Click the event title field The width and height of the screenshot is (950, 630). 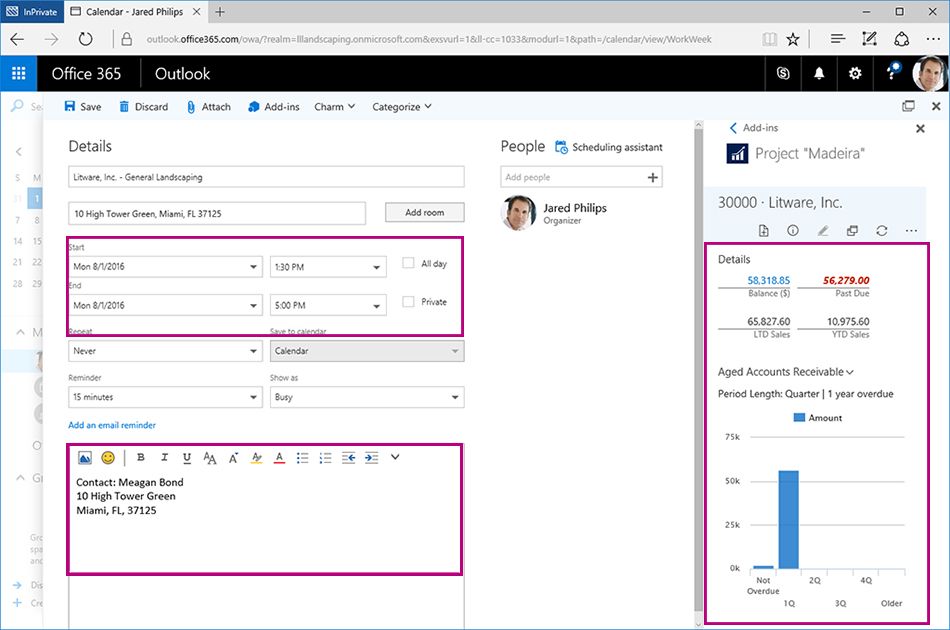266,177
